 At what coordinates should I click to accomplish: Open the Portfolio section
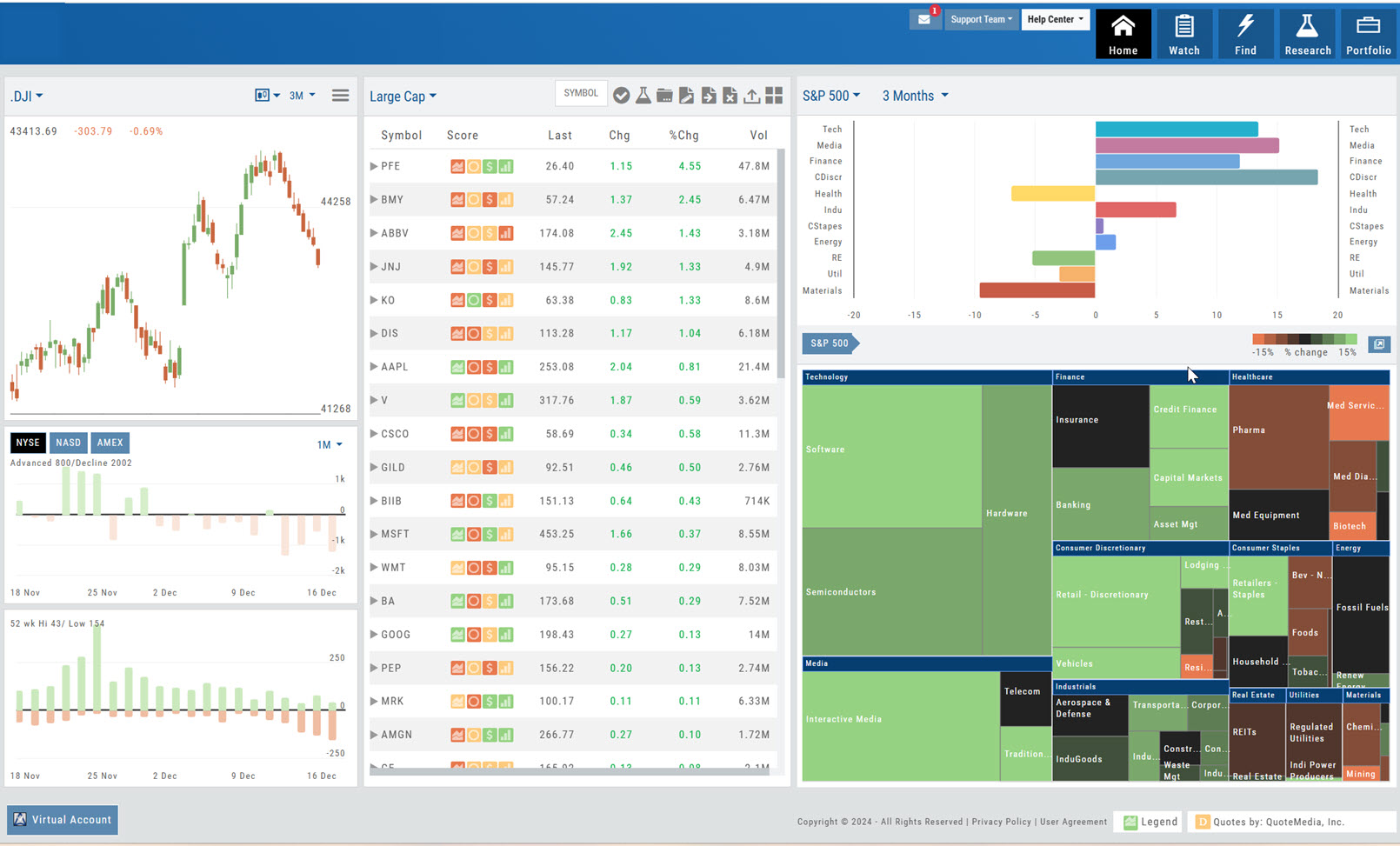pyautogui.click(x=1369, y=35)
